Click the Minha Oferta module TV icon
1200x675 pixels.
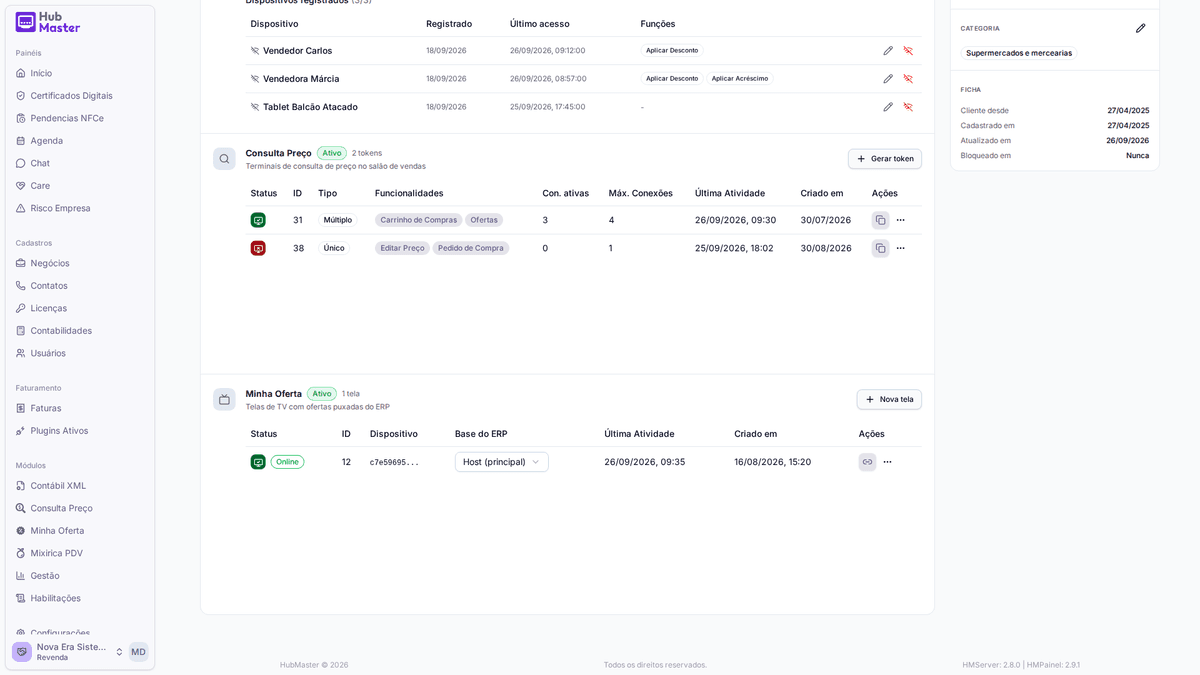224,399
